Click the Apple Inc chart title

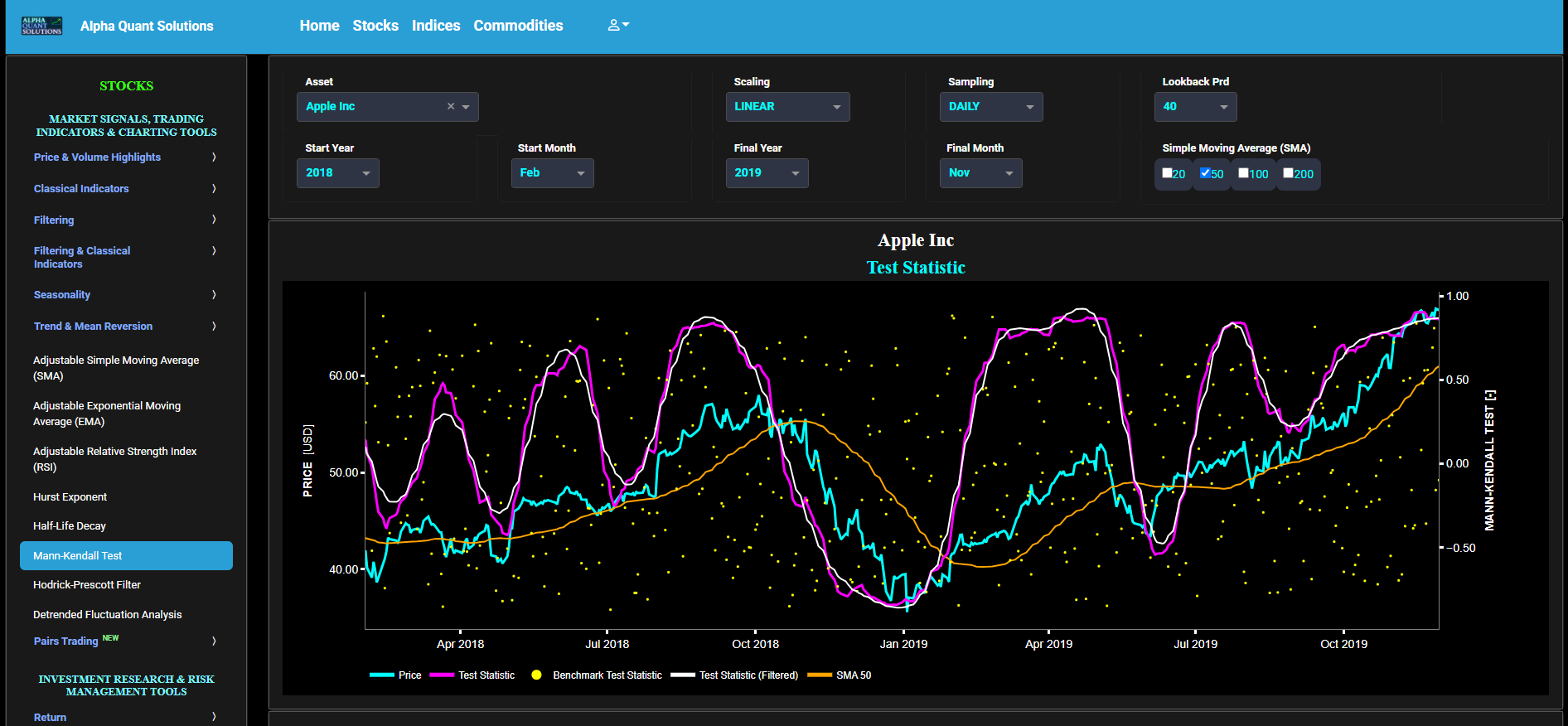pos(916,240)
